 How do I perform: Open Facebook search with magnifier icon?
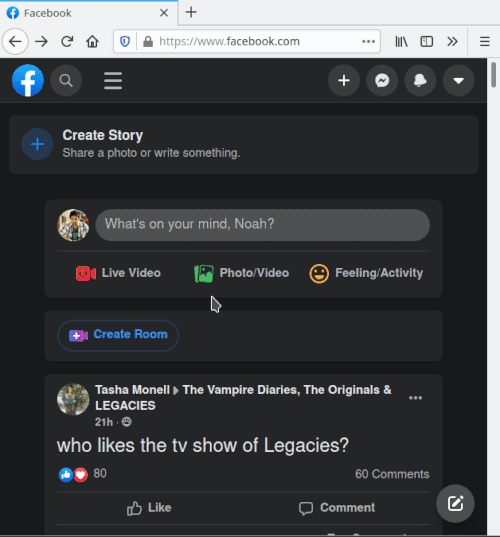pyautogui.click(x=66, y=80)
